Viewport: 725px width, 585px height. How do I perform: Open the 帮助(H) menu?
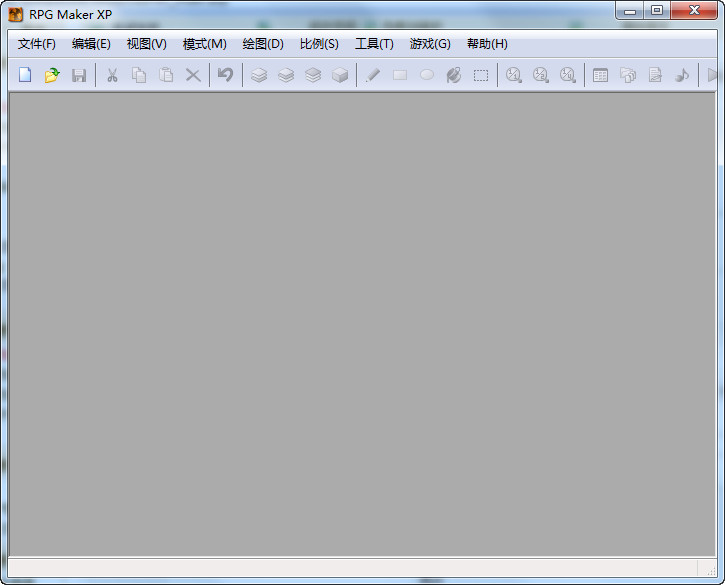point(487,44)
